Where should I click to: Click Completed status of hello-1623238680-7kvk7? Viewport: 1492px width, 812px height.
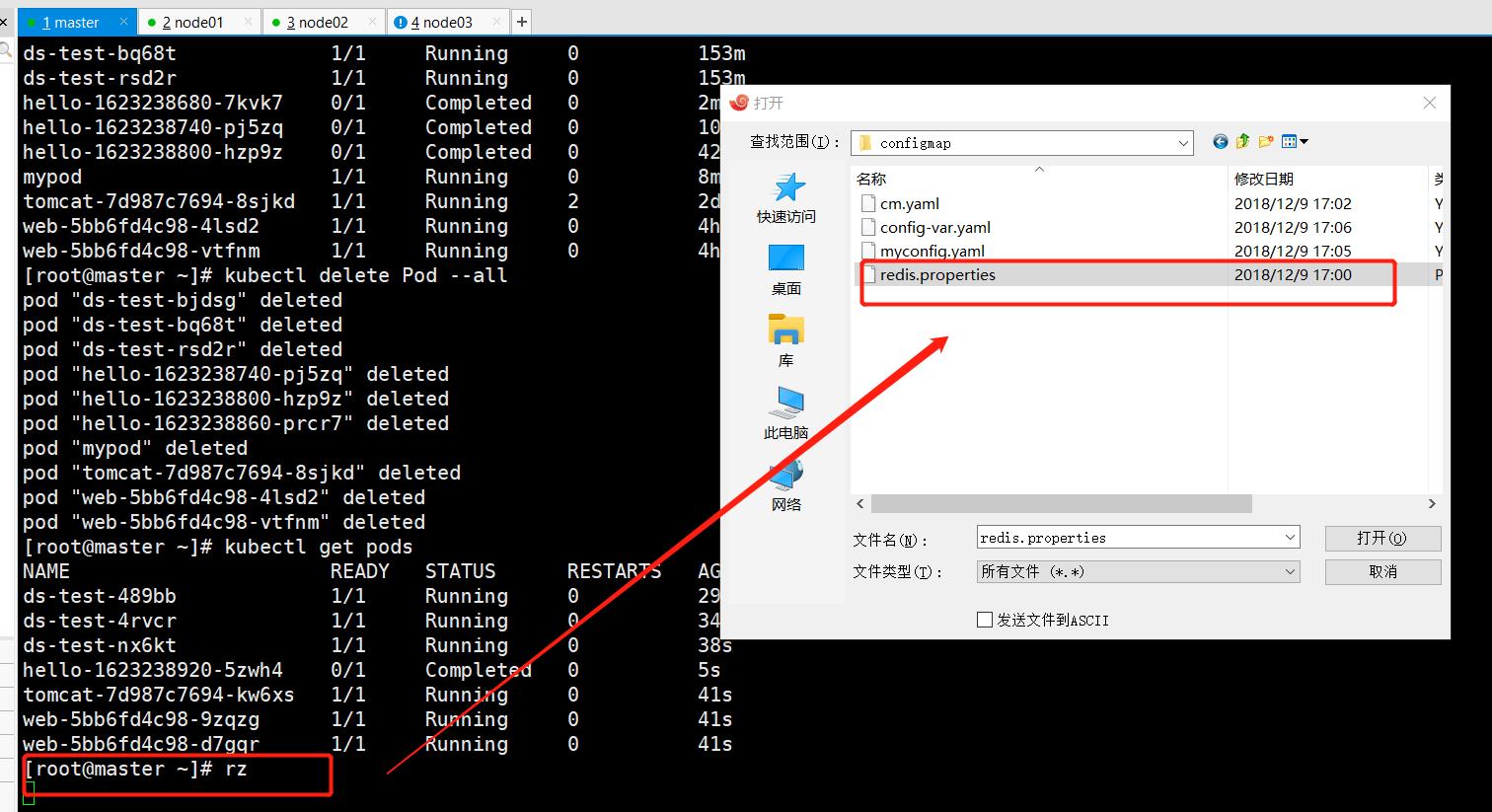pyautogui.click(x=479, y=103)
